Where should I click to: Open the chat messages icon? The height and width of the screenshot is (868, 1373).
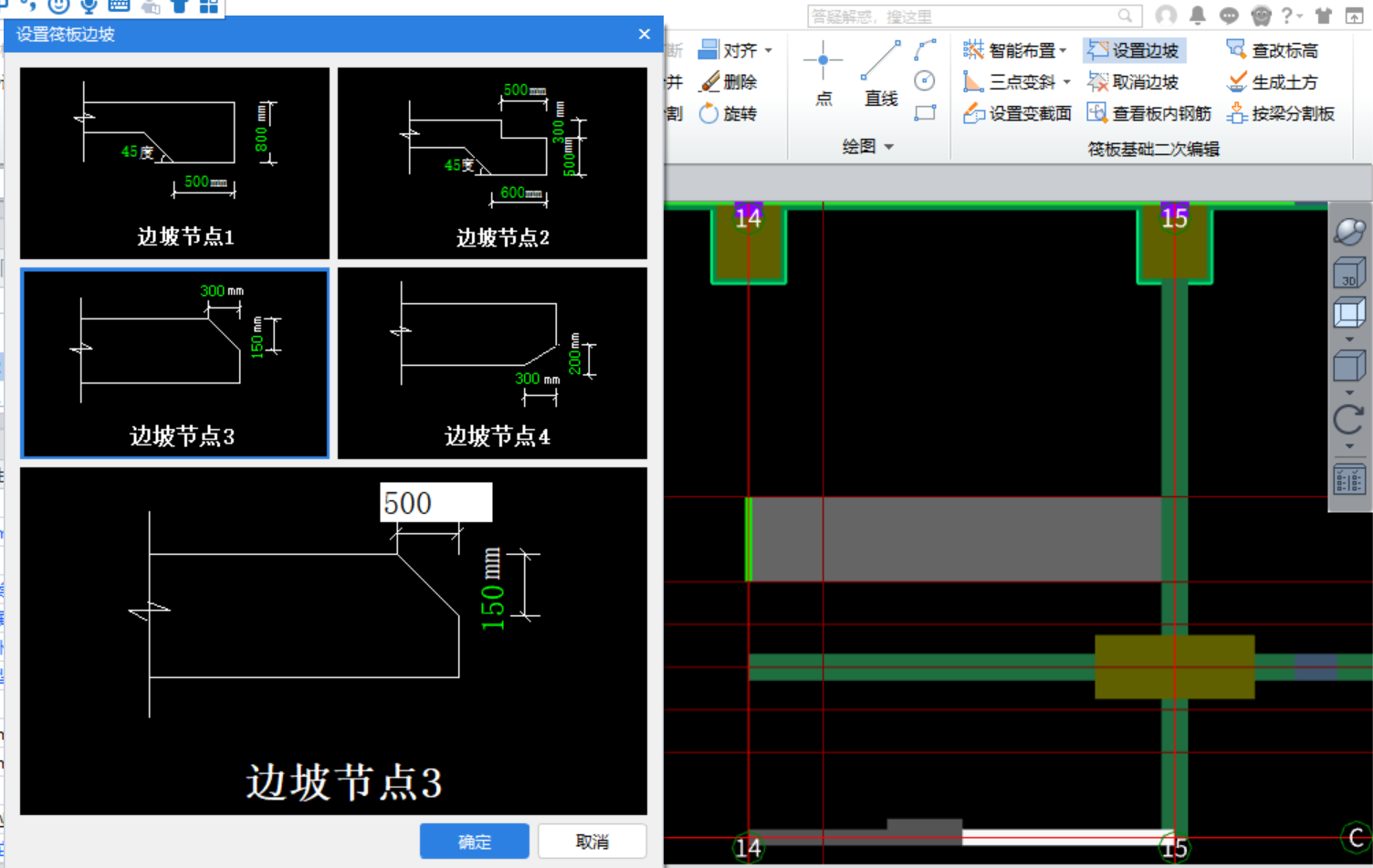1229,15
